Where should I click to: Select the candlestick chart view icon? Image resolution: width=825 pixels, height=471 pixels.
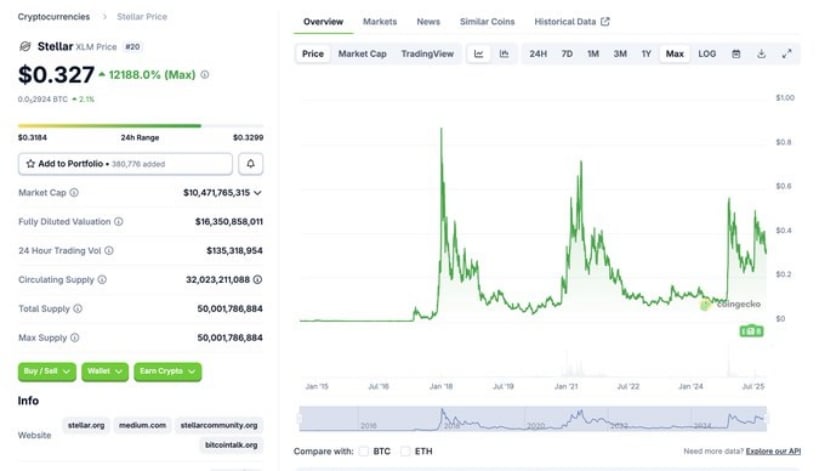pyautogui.click(x=504, y=54)
